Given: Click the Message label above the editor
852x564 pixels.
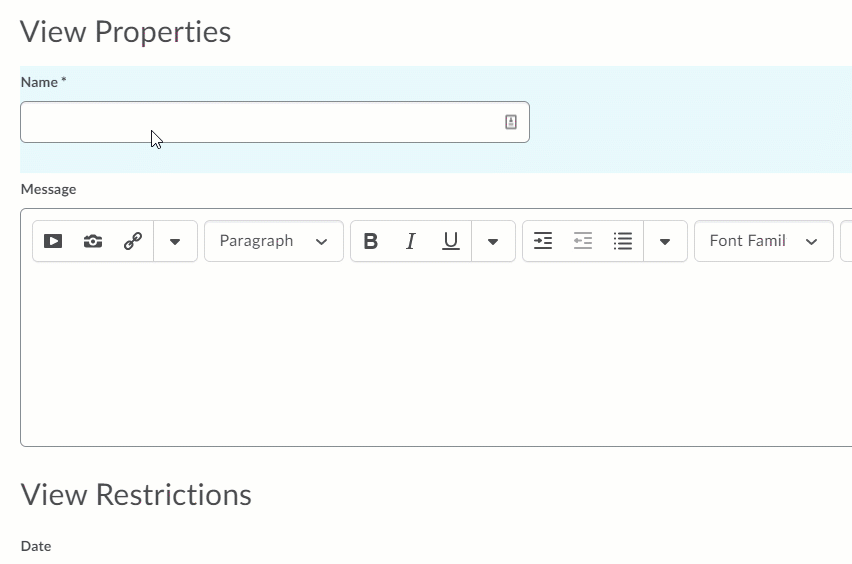Looking at the screenshot, I should pyautogui.click(x=48, y=189).
